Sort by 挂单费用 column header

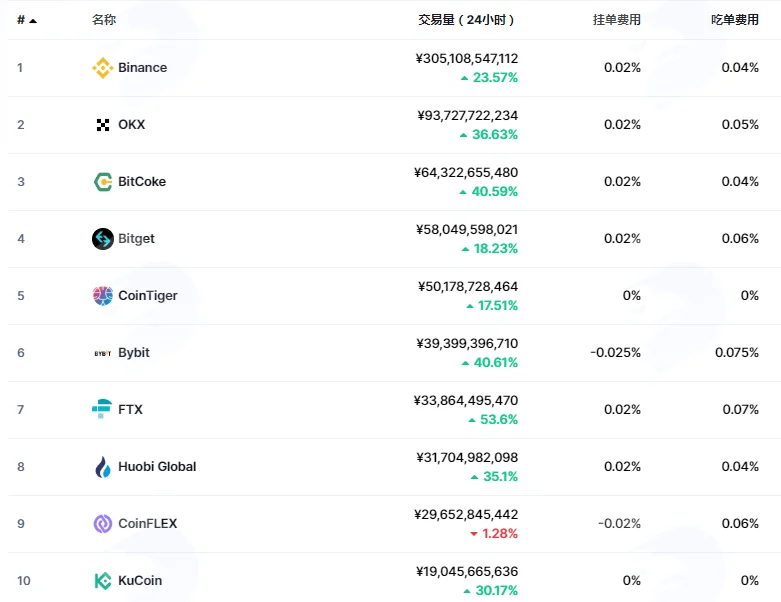(x=617, y=20)
